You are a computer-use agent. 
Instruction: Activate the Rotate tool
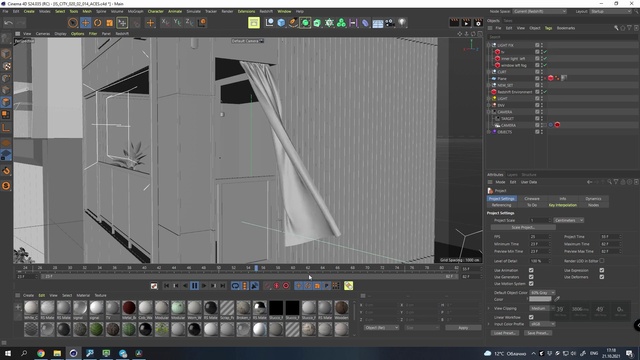pyautogui.click(x=98, y=23)
